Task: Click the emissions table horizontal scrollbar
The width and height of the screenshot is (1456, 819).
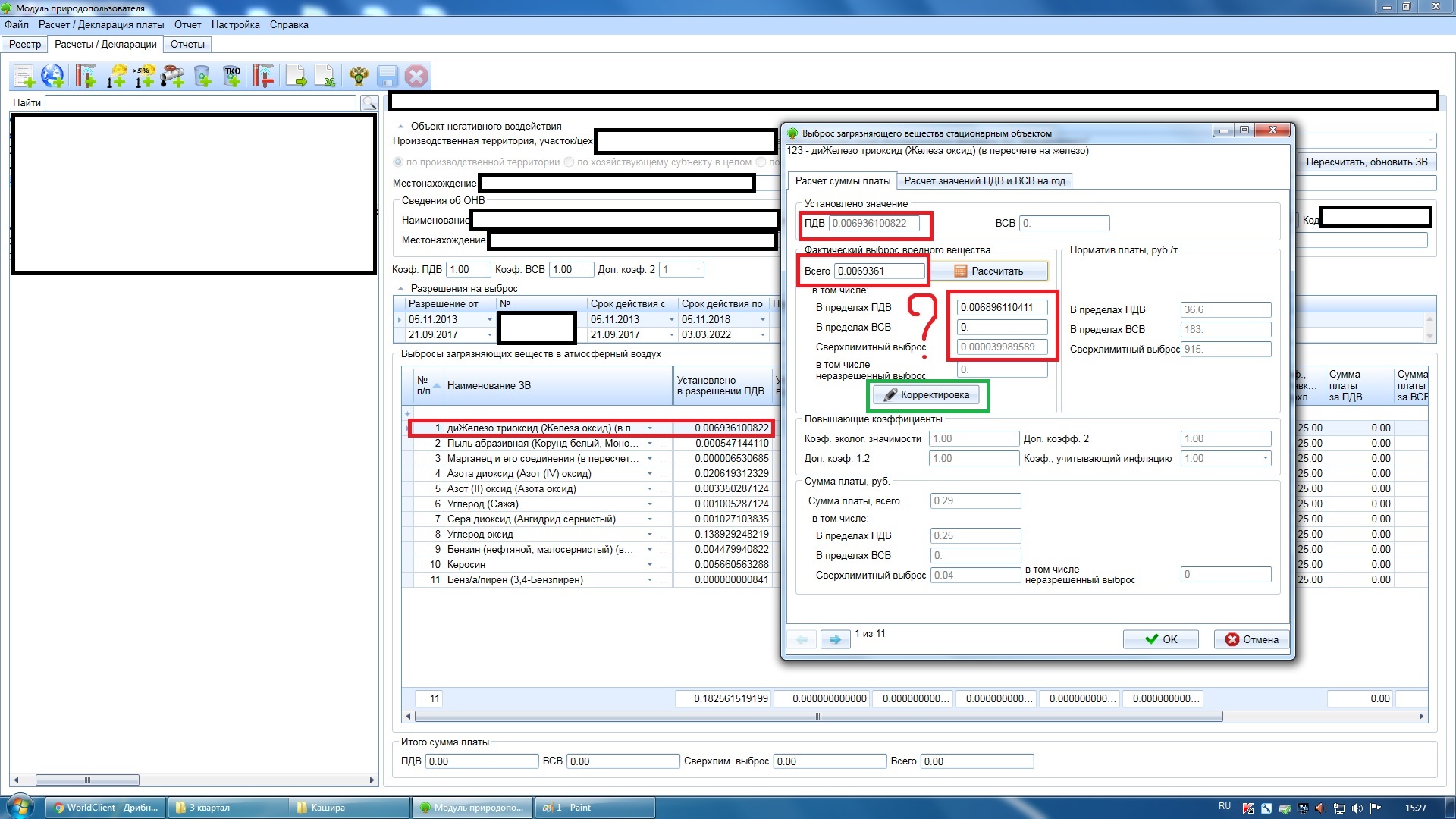Action: click(819, 717)
